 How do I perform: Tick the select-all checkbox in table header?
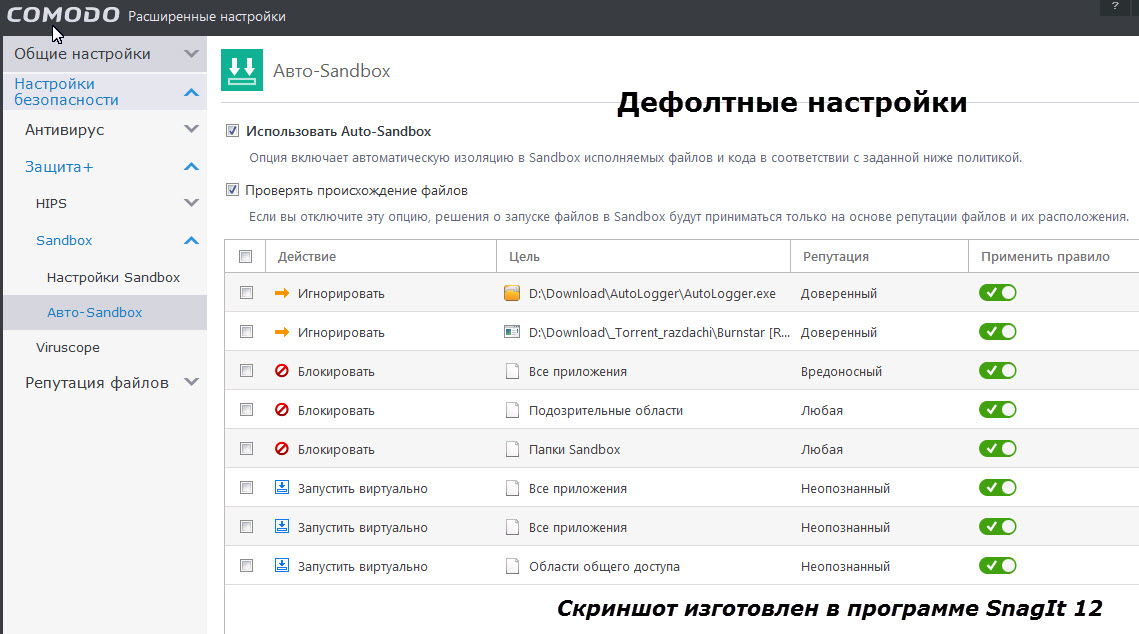(x=246, y=256)
